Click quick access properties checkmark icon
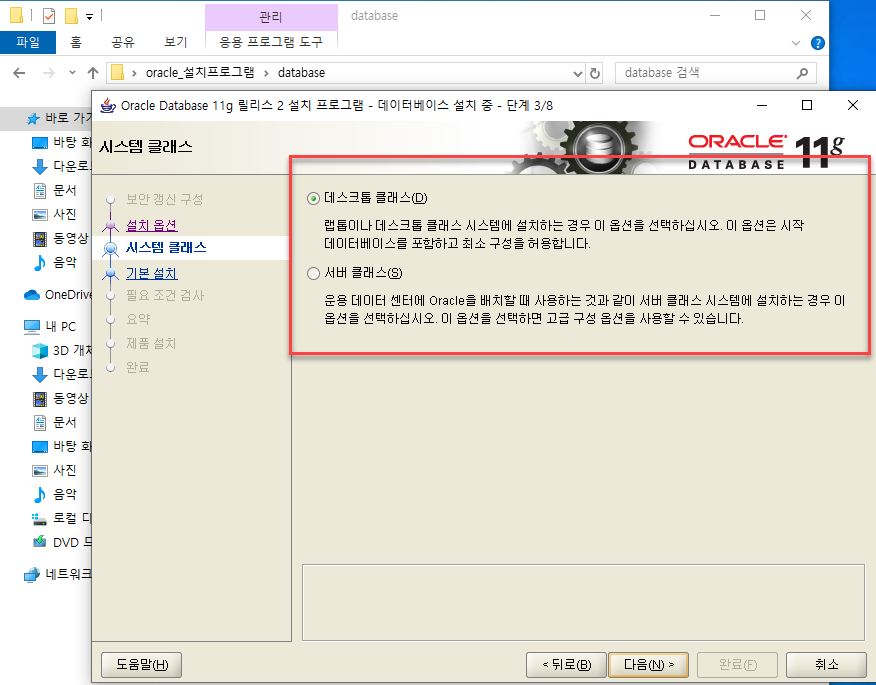876x685 pixels. (x=49, y=16)
